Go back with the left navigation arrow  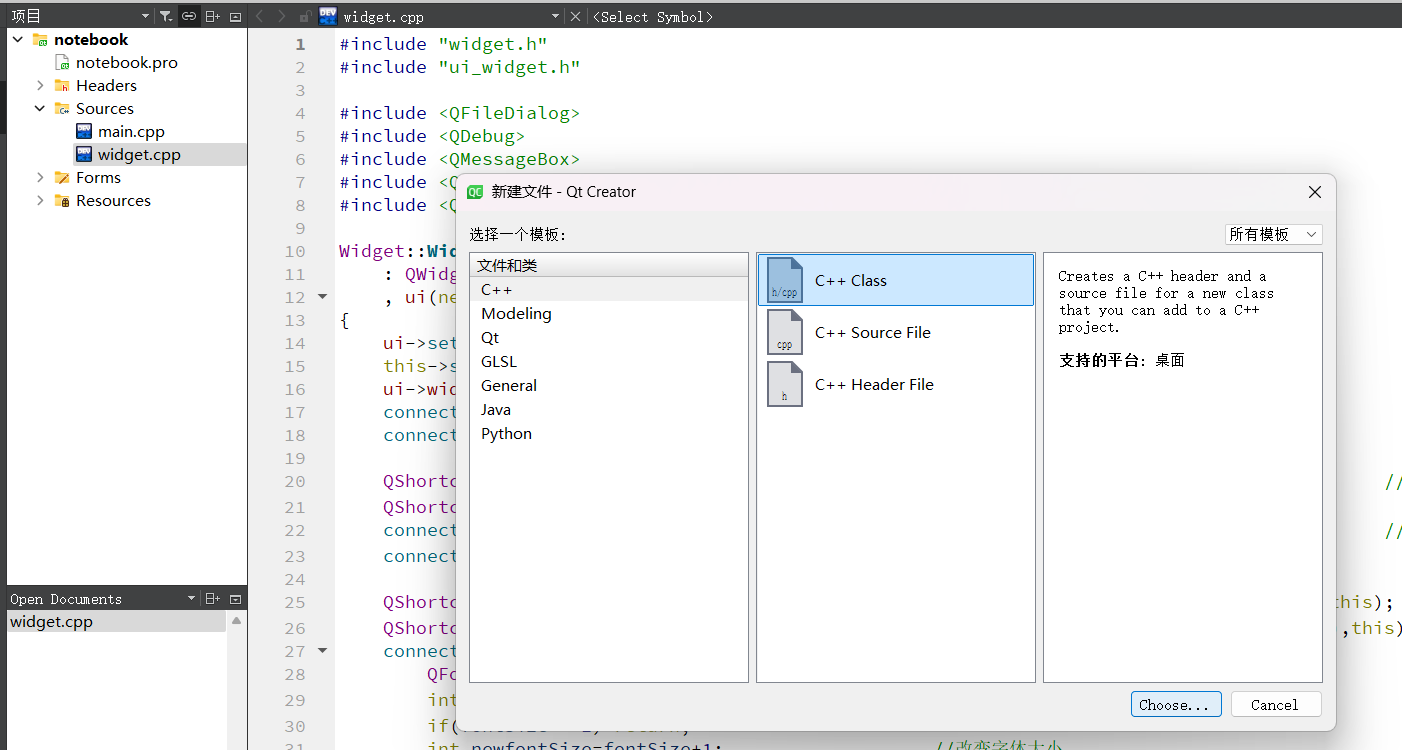(260, 16)
